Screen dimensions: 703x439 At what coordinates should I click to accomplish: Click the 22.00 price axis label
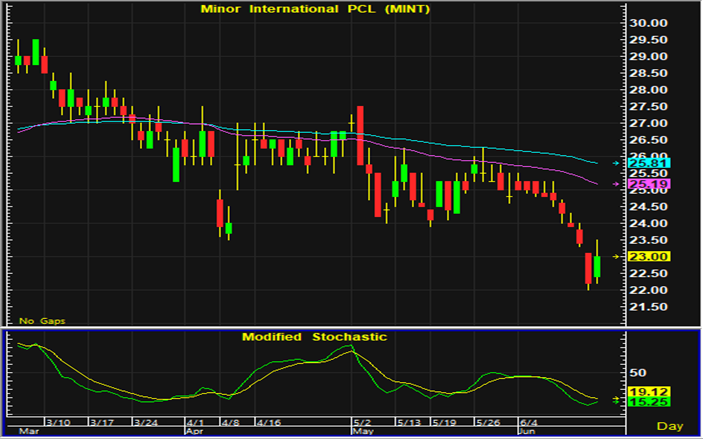point(648,290)
